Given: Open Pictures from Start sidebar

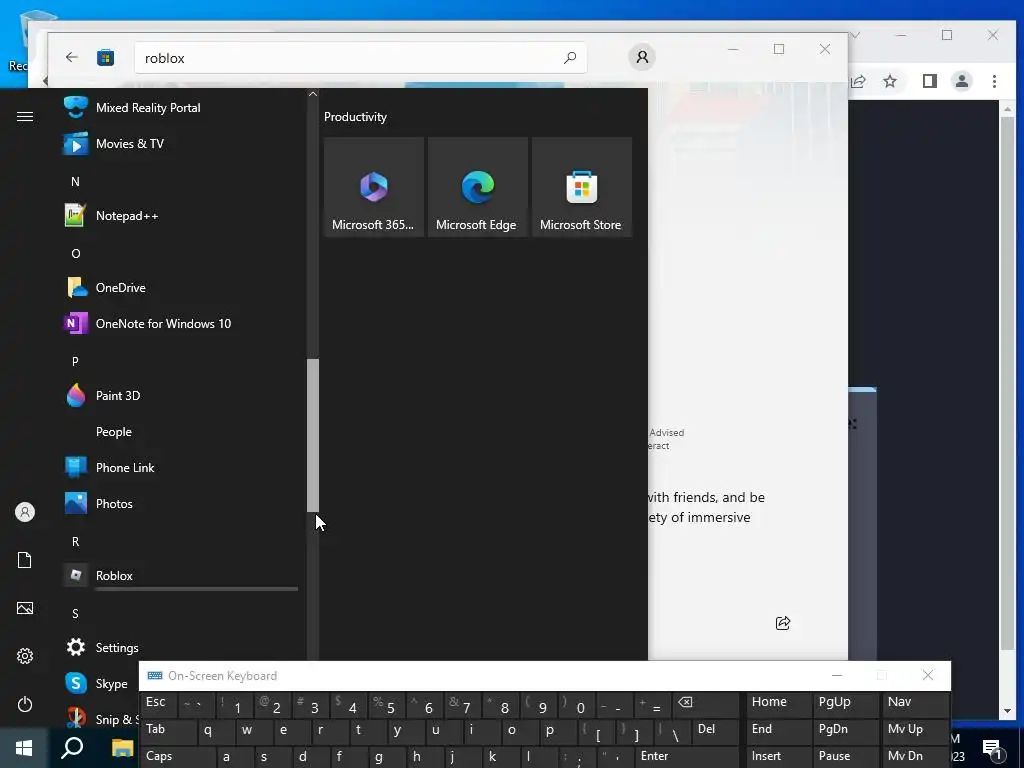Looking at the screenshot, I should coord(25,608).
